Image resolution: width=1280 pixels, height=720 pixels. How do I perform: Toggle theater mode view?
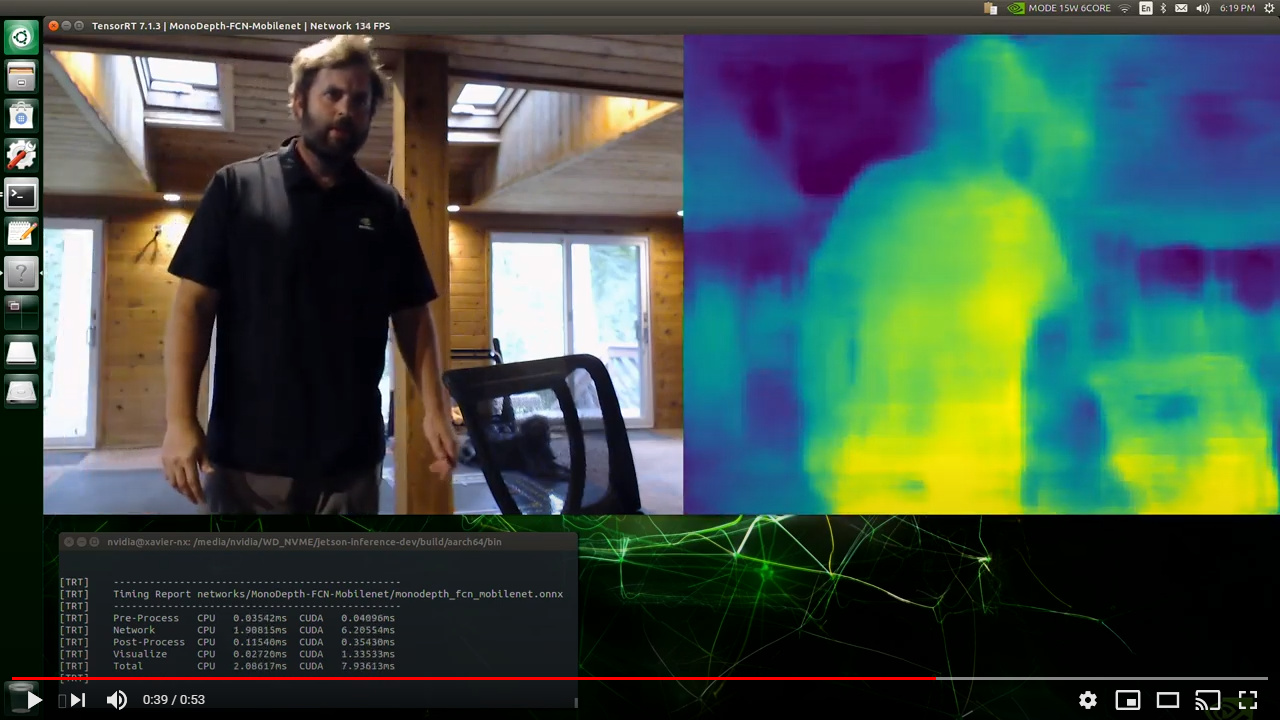1168,700
